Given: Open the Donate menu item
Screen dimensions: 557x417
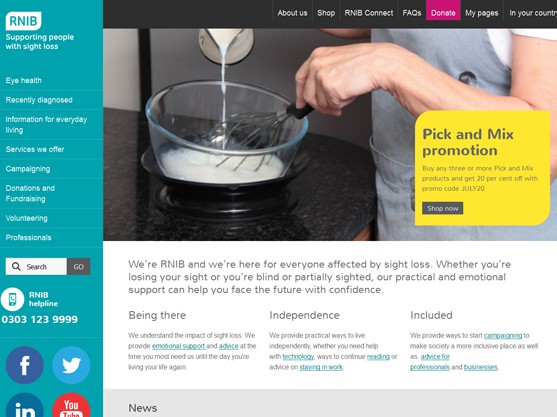Looking at the screenshot, I should [443, 13].
